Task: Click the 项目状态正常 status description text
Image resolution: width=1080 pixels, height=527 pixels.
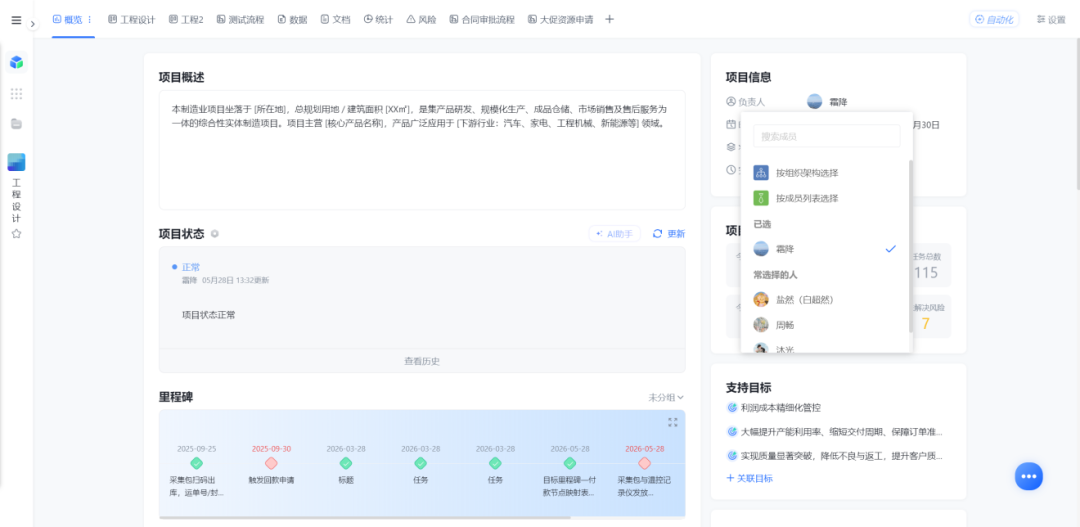Action: coord(209,315)
